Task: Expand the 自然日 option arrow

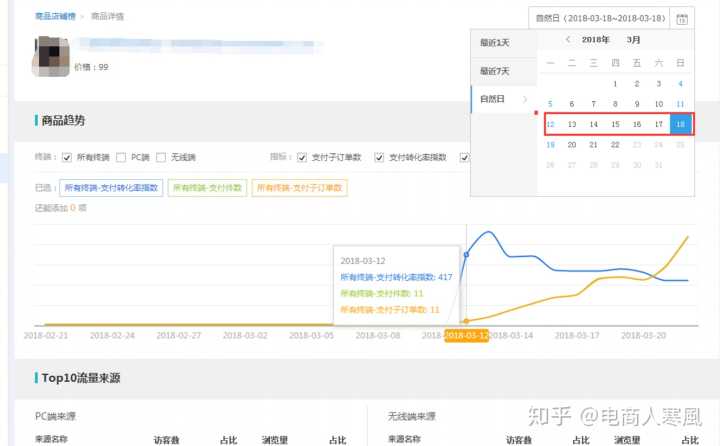Action: (526, 99)
